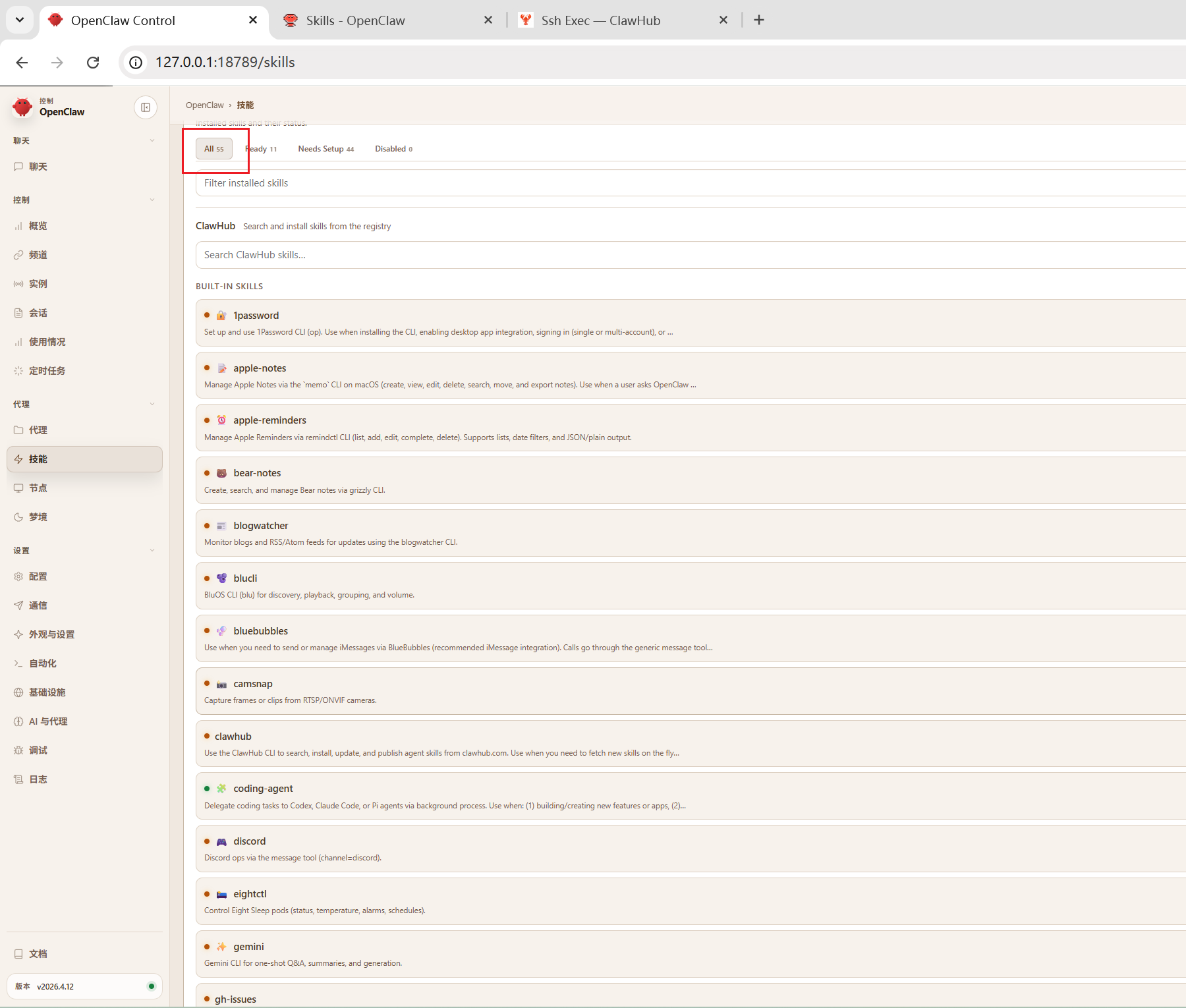Click the browser address bar URL
The width and height of the screenshot is (1186, 1008).
(225, 63)
